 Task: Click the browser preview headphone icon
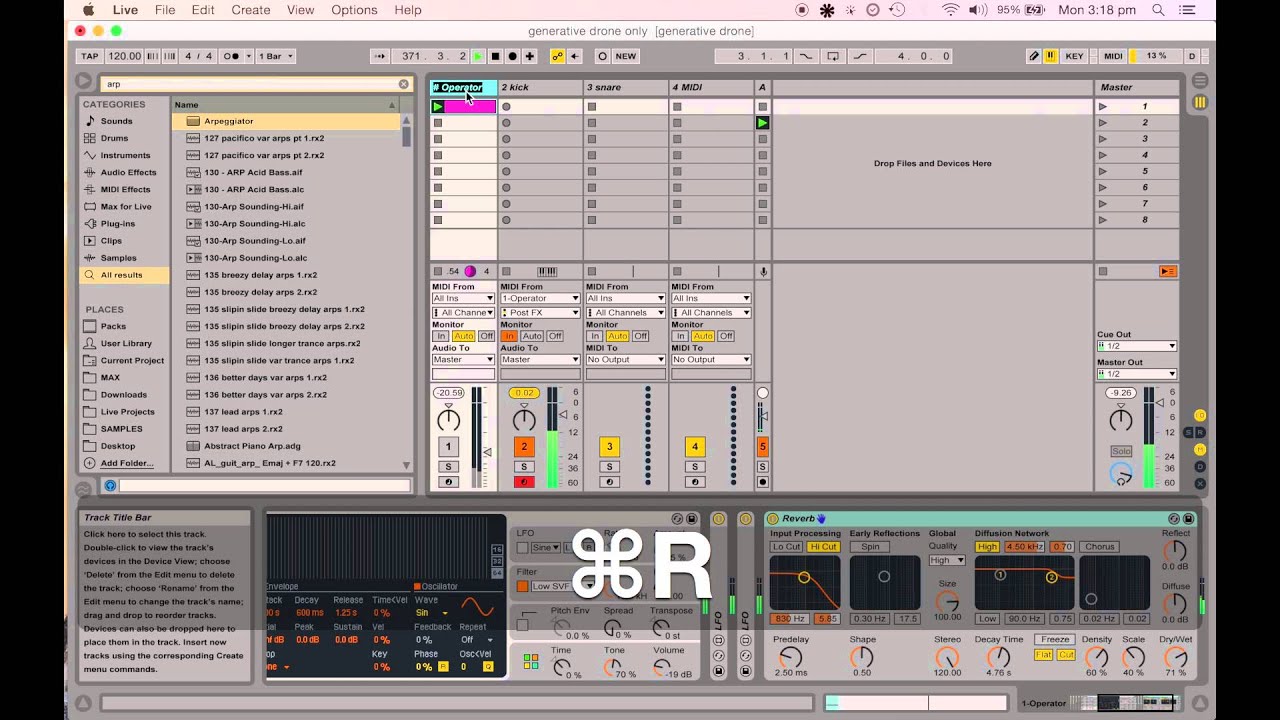click(110, 485)
